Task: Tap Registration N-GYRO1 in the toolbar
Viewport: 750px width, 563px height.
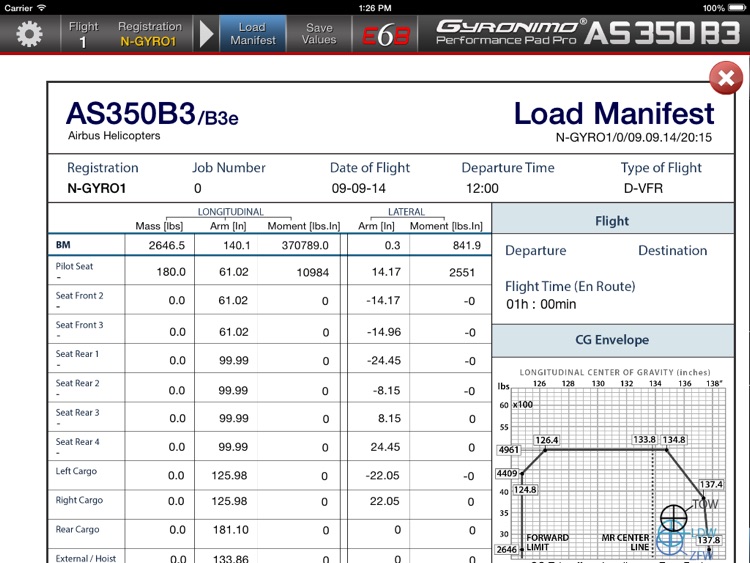Action: [149, 34]
